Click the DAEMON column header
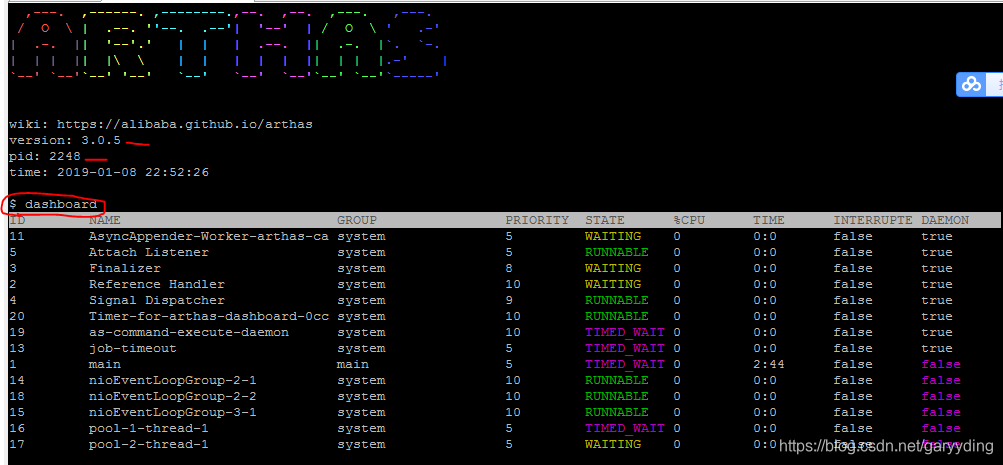Viewport: 1003px width, 465px height. point(945,220)
